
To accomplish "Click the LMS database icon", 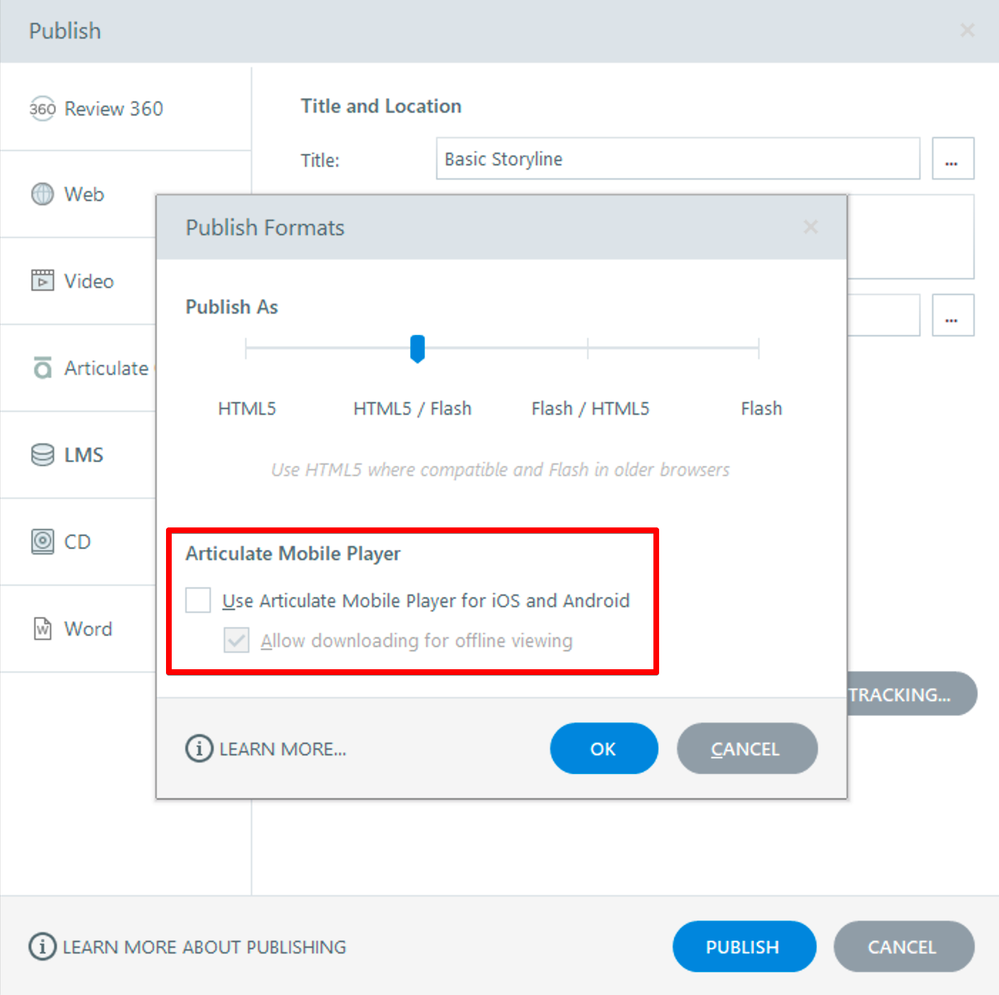I will [42, 455].
